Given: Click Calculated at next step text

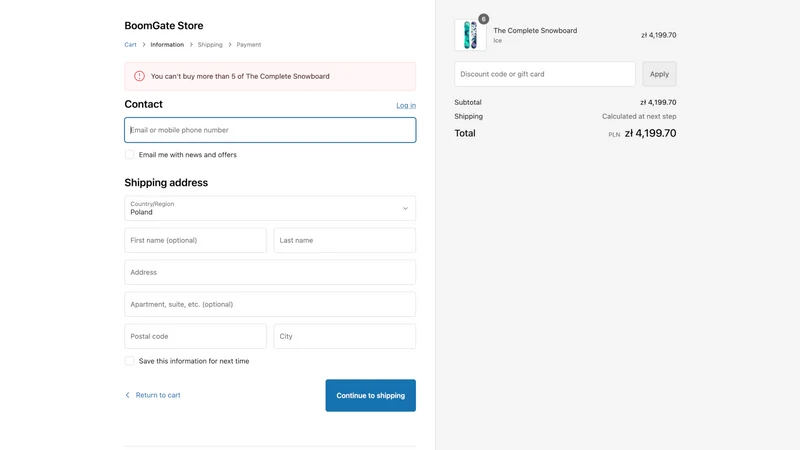Looking at the screenshot, I should pyautogui.click(x=639, y=116).
